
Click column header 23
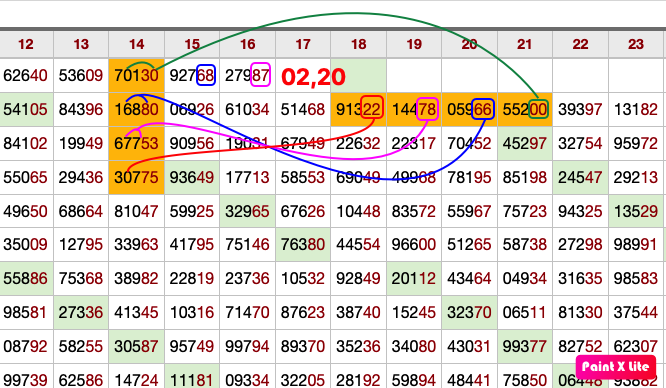(636, 44)
